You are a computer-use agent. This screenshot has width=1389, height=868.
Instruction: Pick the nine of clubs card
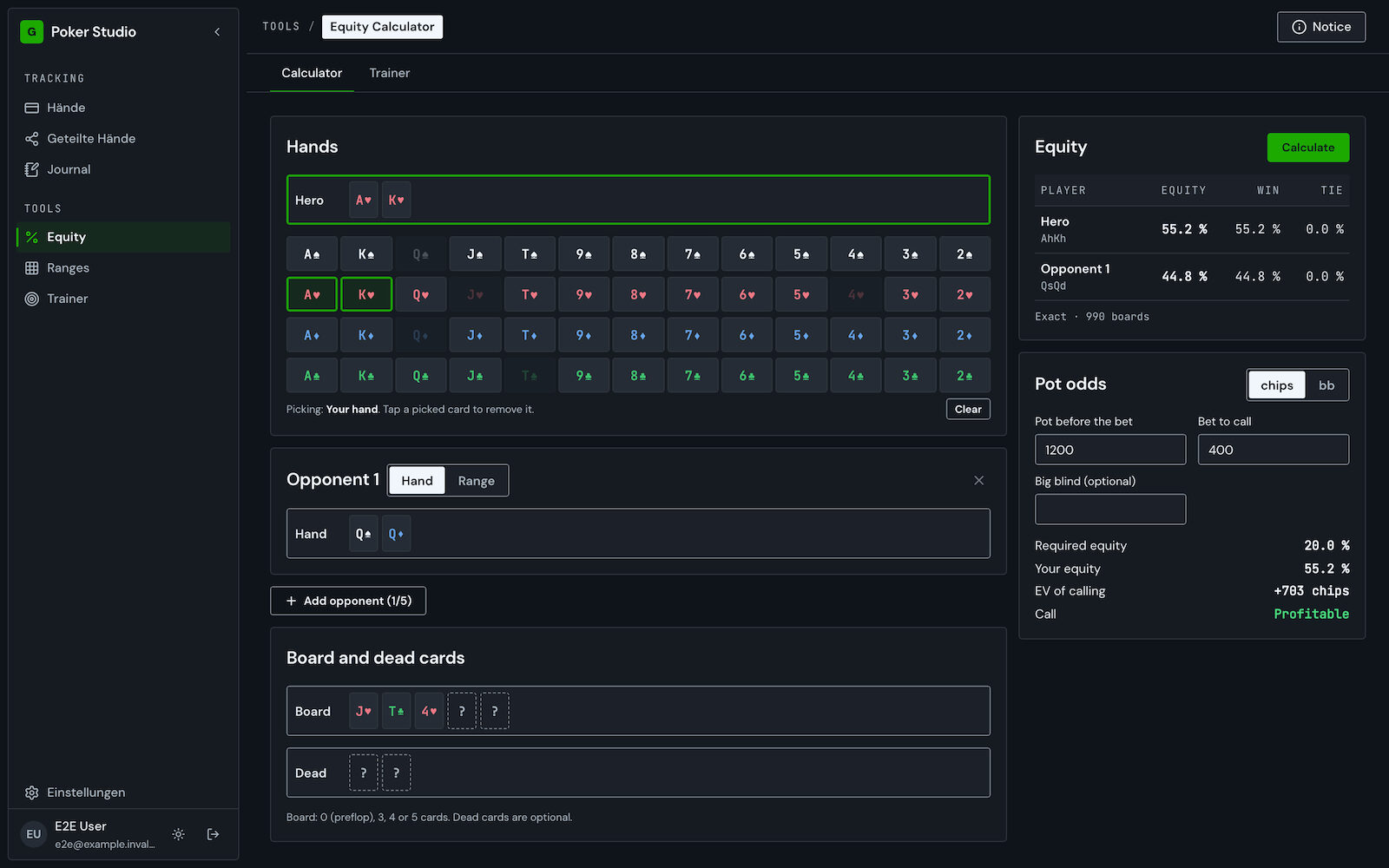(584, 376)
